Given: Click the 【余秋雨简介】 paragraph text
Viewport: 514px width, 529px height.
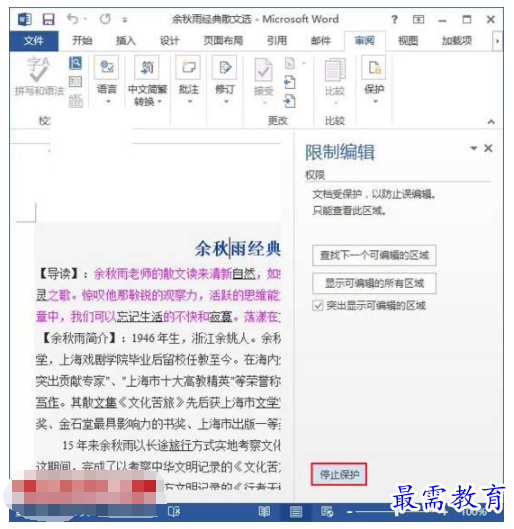Looking at the screenshot, I should (x=159, y=381).
